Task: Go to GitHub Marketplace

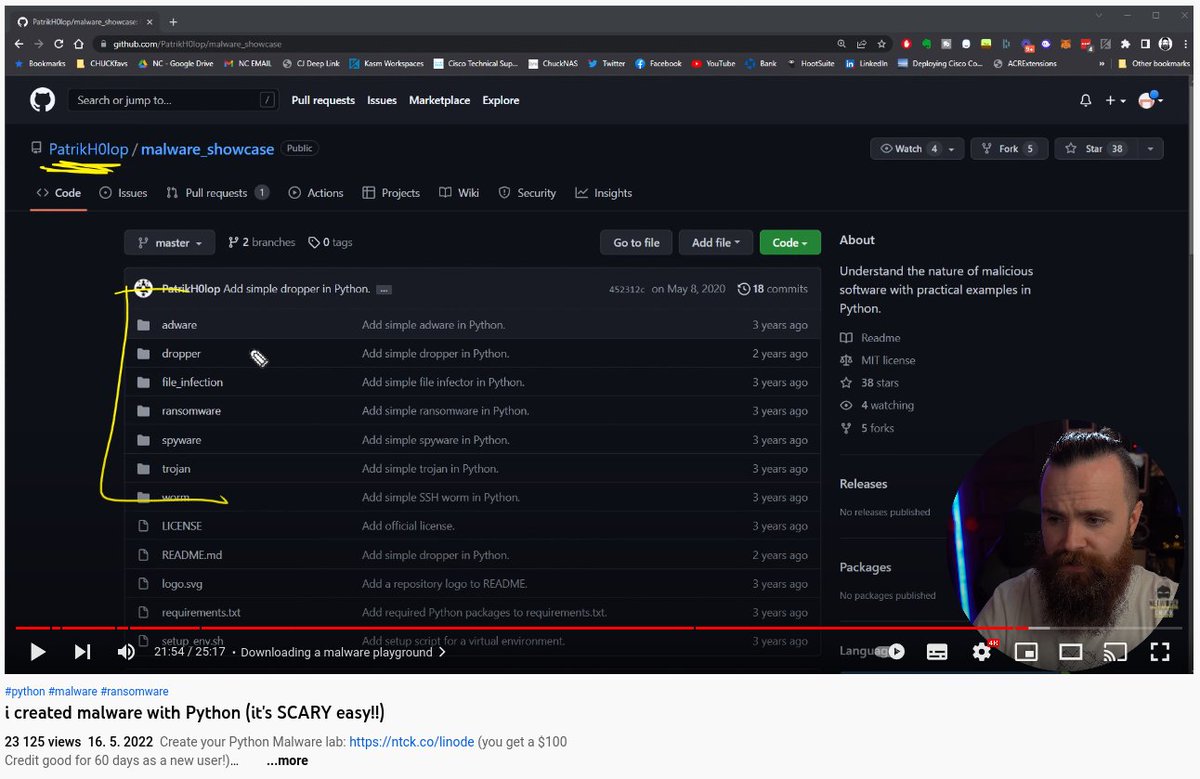Action: coord(439,100)
